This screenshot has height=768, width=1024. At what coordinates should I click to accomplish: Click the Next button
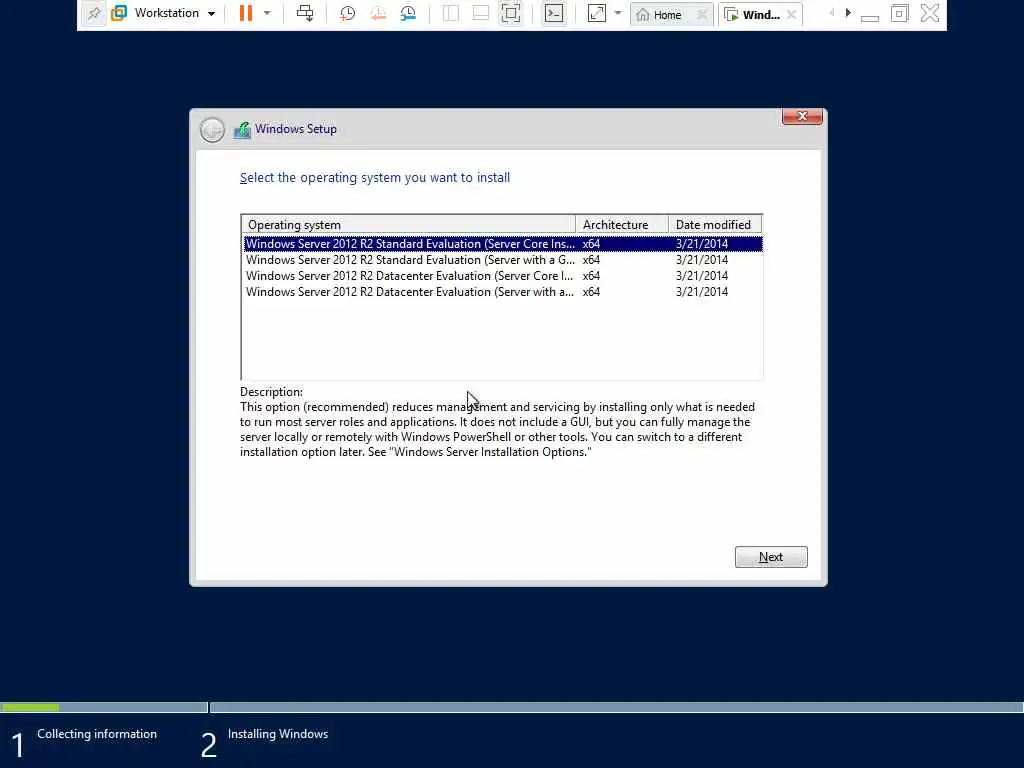pos(771,557)
